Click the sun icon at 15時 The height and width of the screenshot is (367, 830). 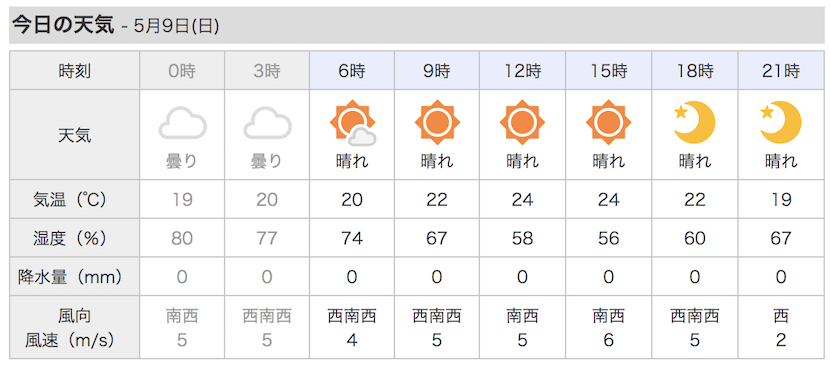click(x=608, y=122)
